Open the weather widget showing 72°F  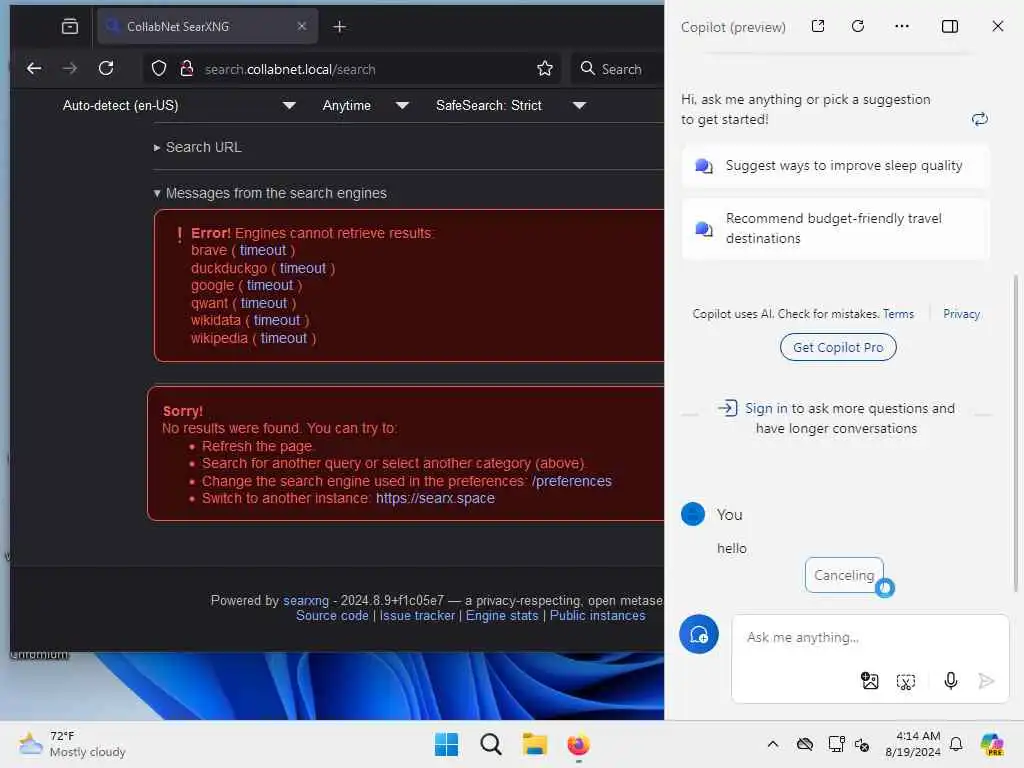72,744
